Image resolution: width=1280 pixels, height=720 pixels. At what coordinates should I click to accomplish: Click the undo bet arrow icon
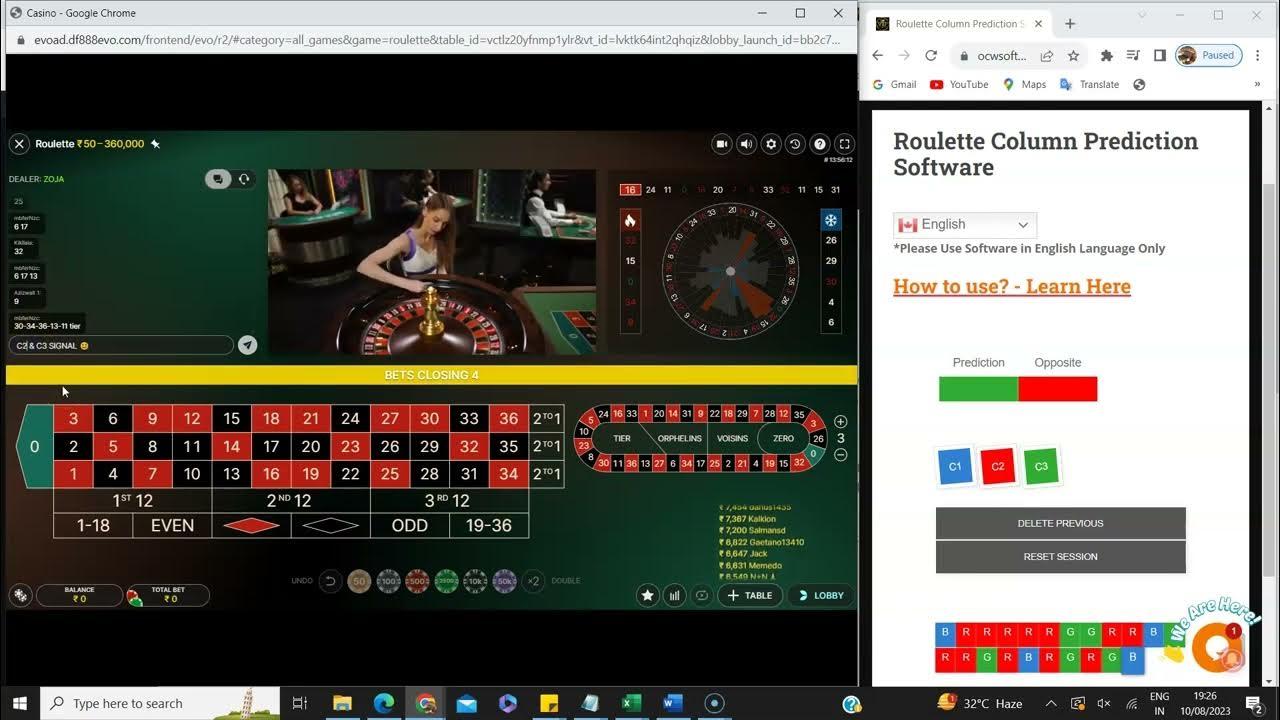tap(330, 580)
